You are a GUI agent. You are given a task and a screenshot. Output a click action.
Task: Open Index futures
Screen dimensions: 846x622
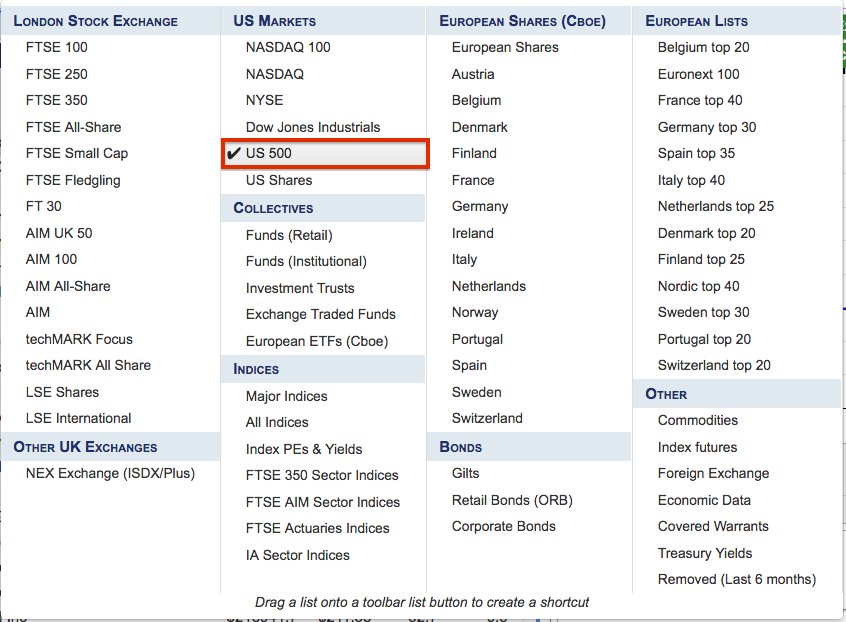[697, 447]
